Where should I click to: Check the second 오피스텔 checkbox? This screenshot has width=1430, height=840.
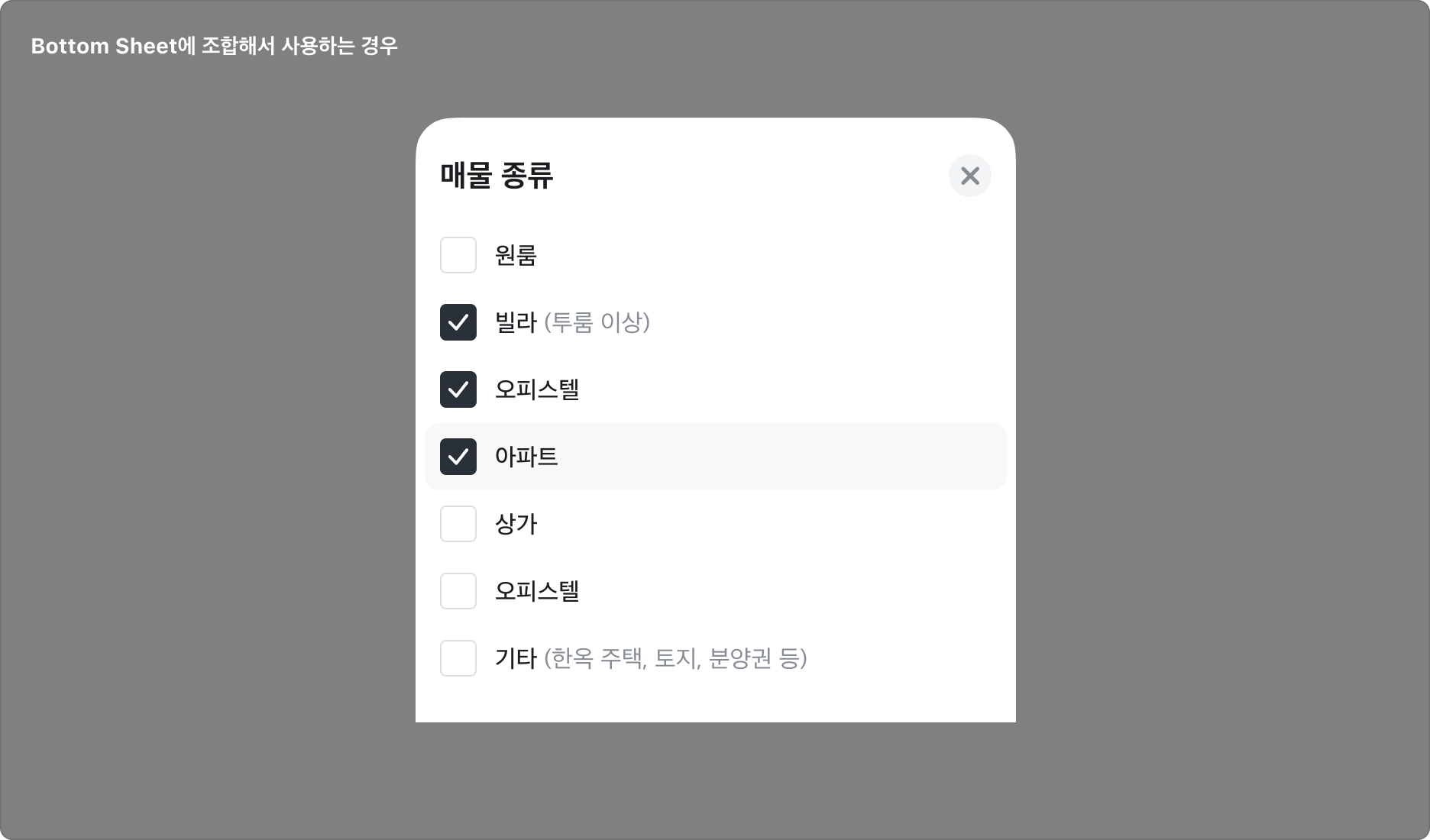[458, 591]
